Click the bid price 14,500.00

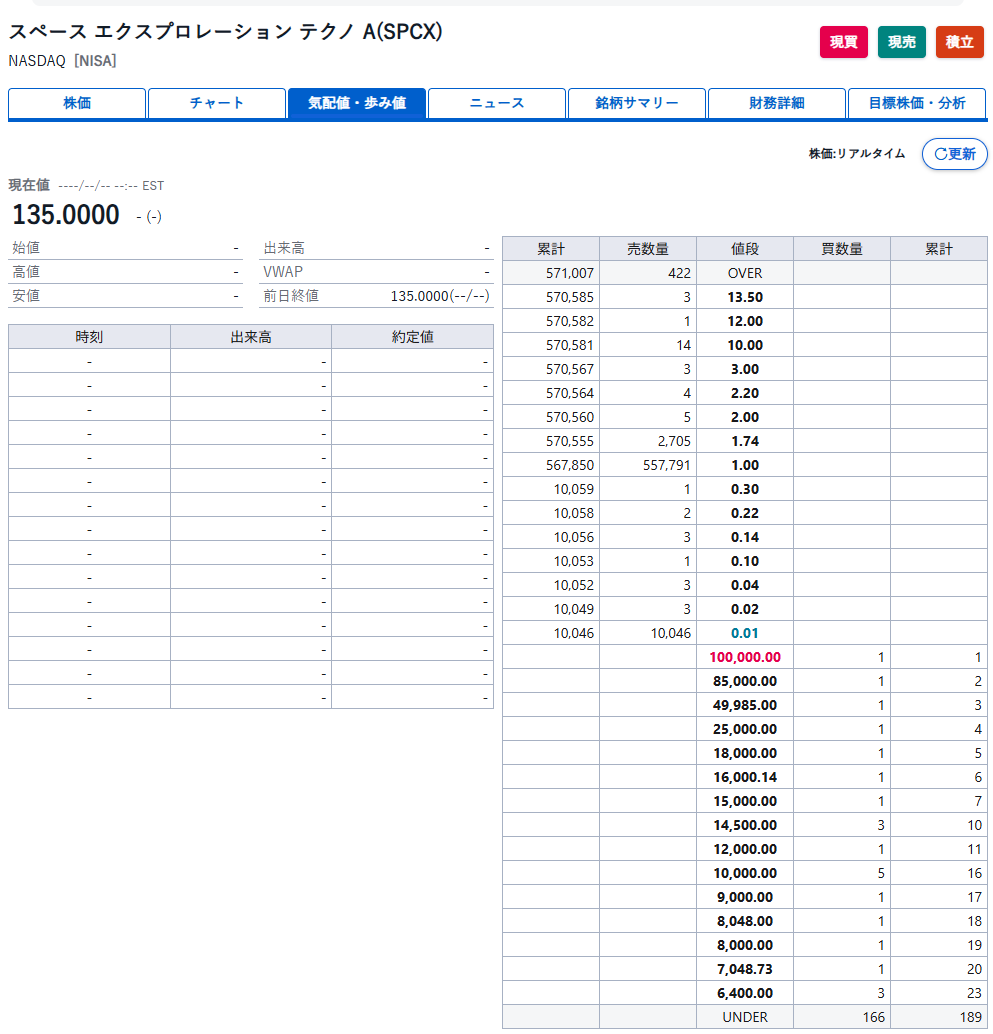tap(745, 826)
